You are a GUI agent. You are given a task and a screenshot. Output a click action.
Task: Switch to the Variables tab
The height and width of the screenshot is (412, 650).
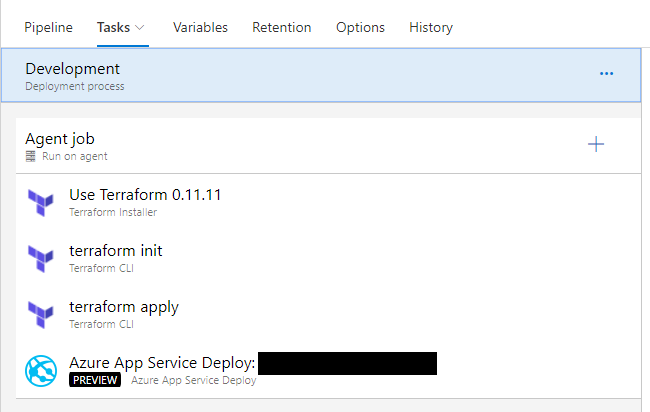200,27
